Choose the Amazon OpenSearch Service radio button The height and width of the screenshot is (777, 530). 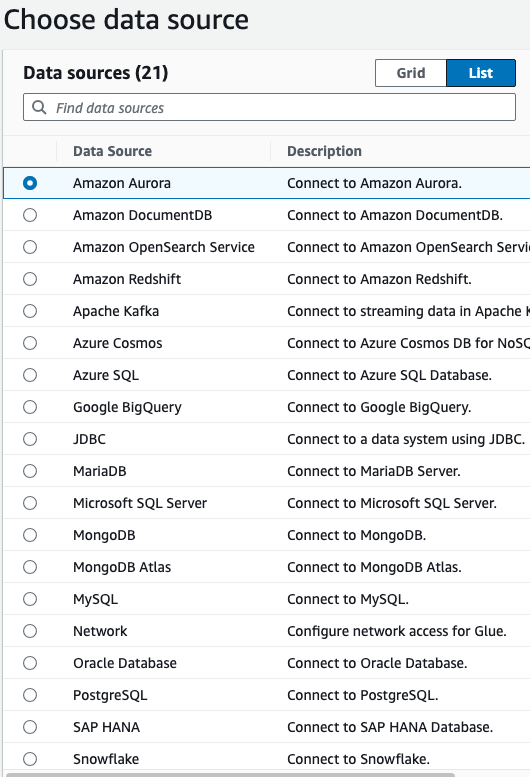pos(30,247)
